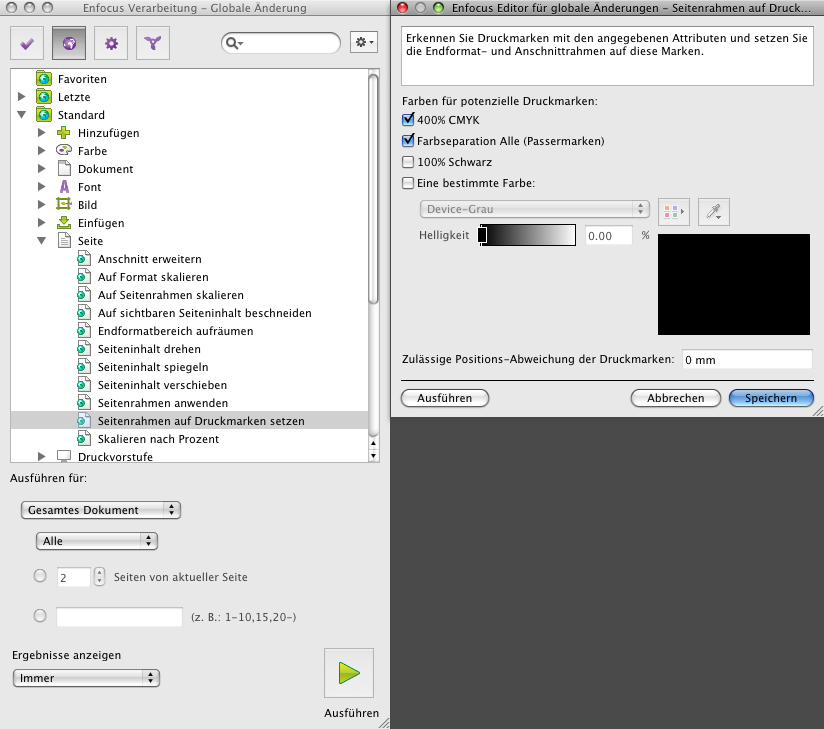The image size is (824, 729).
Task: Enable the 100% Schwarz checkbox
Action: click(408, 162)
